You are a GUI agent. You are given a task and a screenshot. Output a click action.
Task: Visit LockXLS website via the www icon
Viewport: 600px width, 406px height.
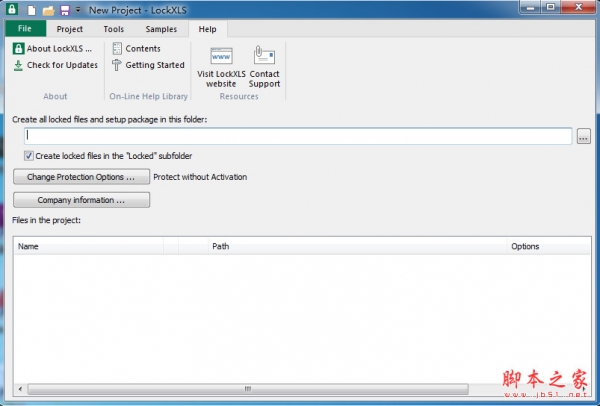(x=221, y=56)
